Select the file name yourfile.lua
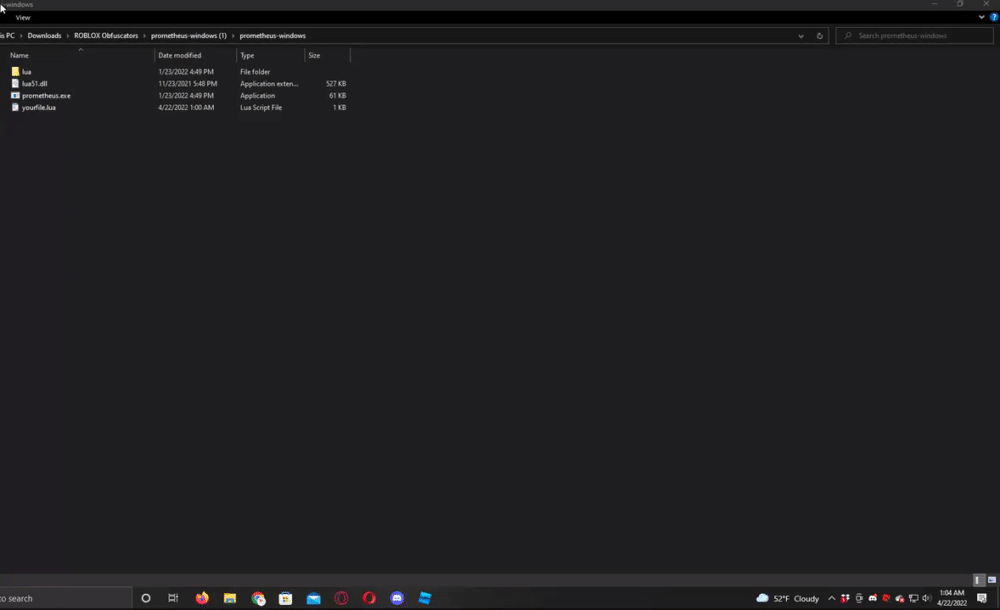1000x610 pixels. click(x=39, y=107)
